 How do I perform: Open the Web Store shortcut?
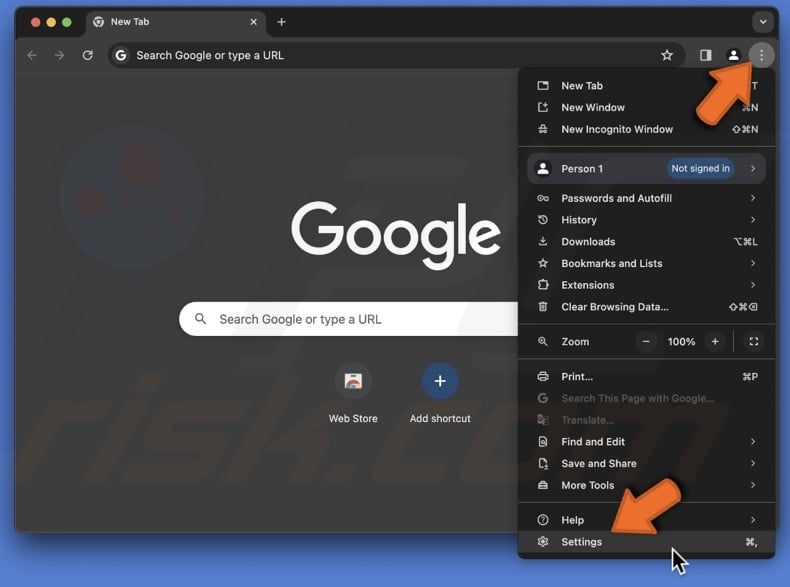353,394
